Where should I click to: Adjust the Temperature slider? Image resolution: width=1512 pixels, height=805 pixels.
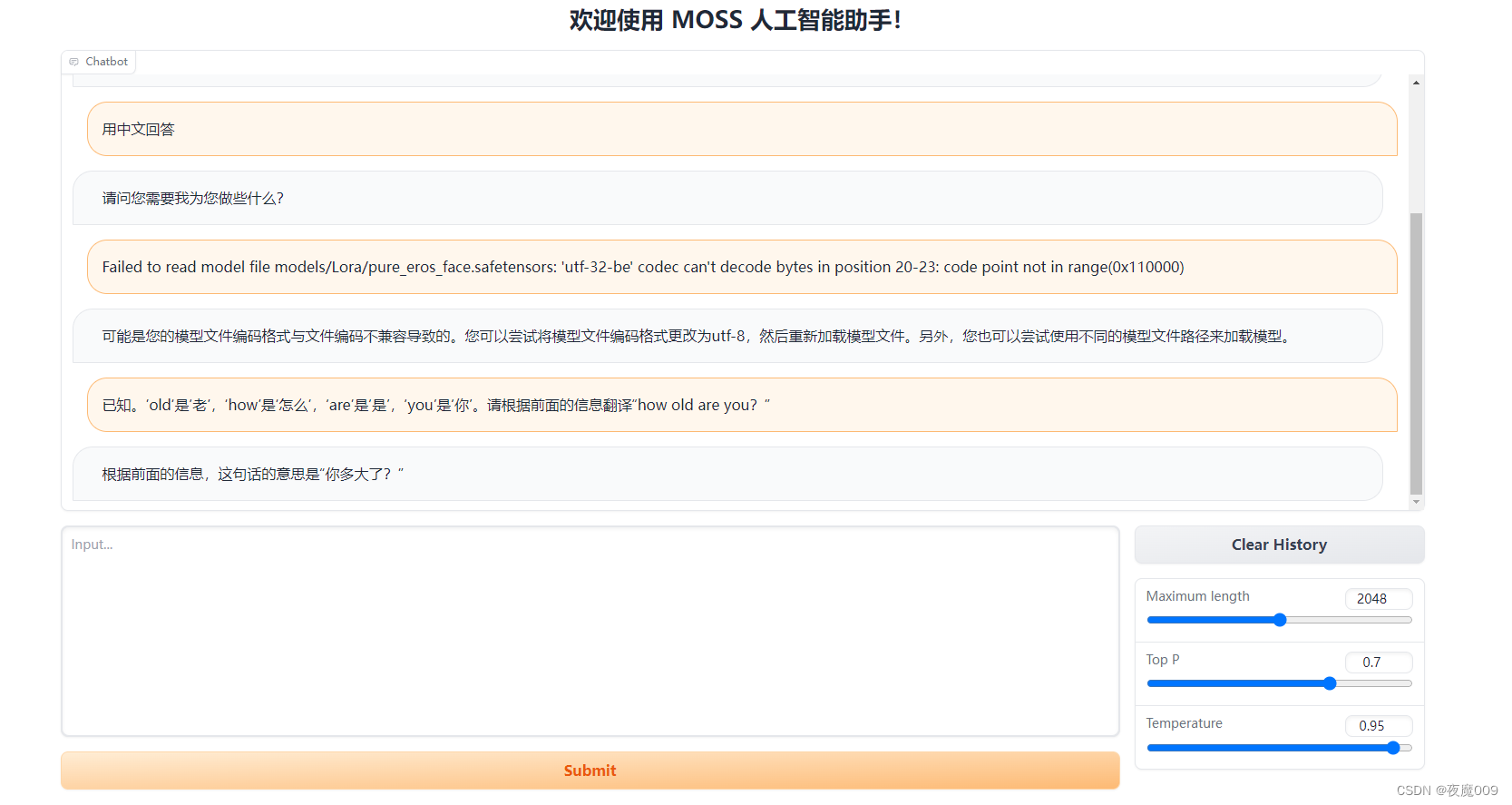[1279, 748]
